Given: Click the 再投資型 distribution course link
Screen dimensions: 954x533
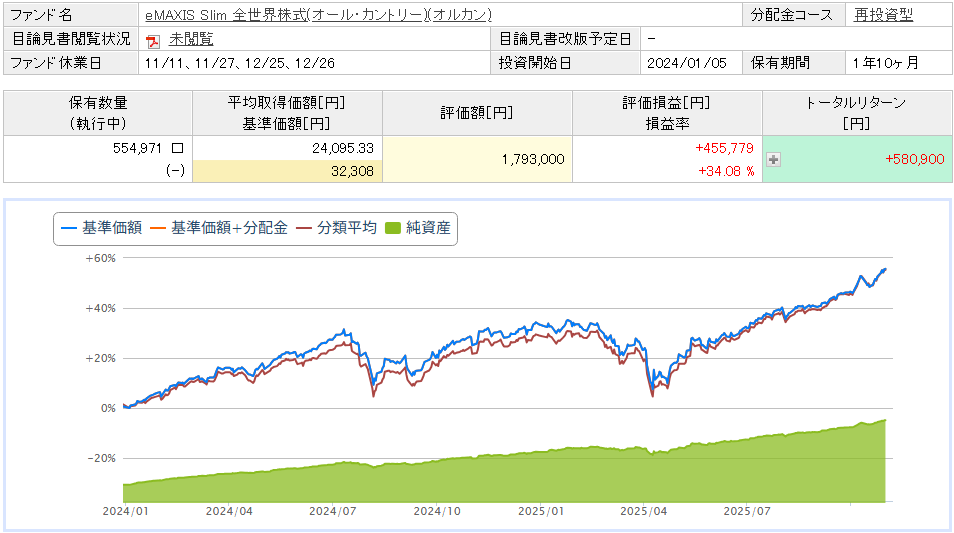Looking at the screenshot, I should click(883, 15).
